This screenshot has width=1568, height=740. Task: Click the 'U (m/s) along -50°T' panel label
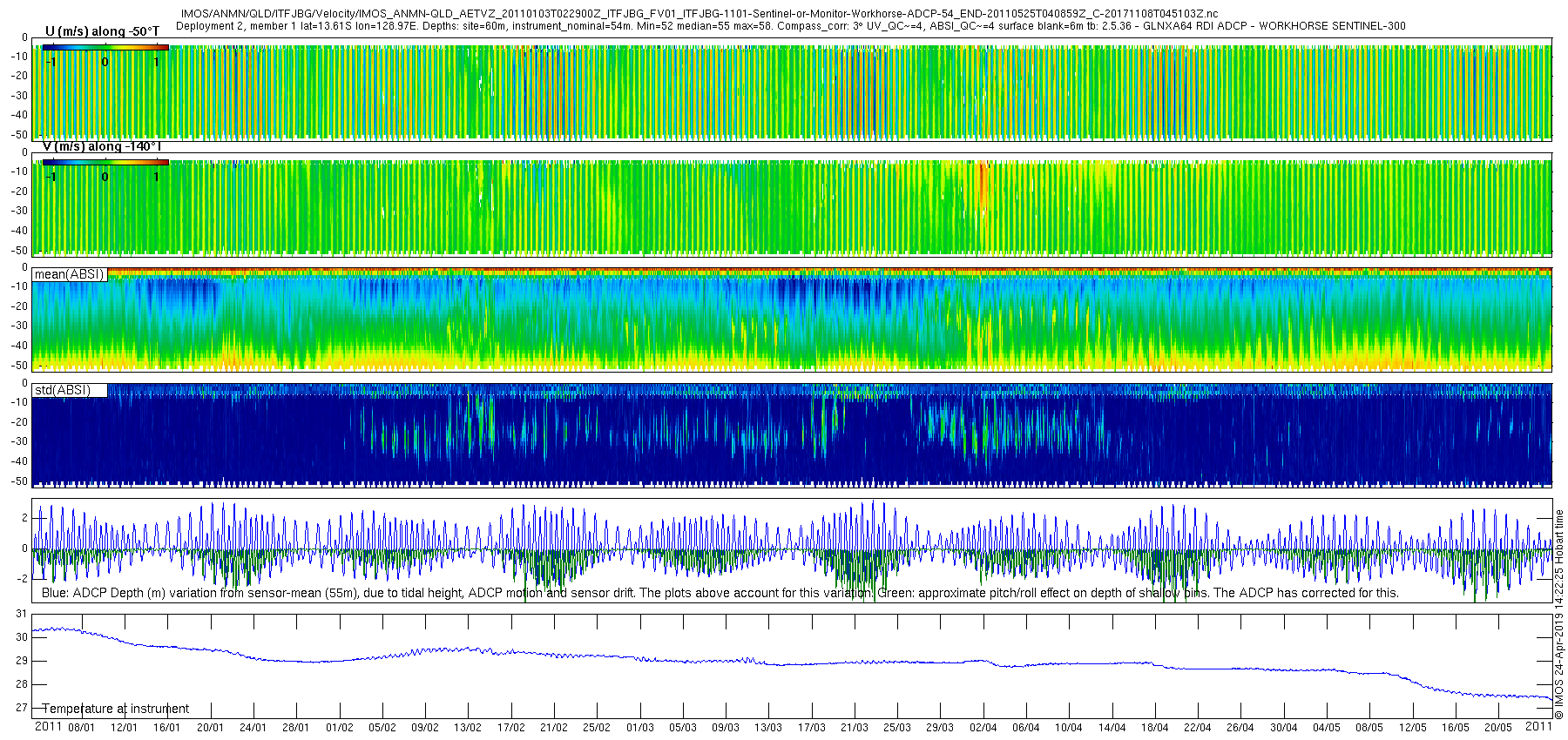coord(103,31)
